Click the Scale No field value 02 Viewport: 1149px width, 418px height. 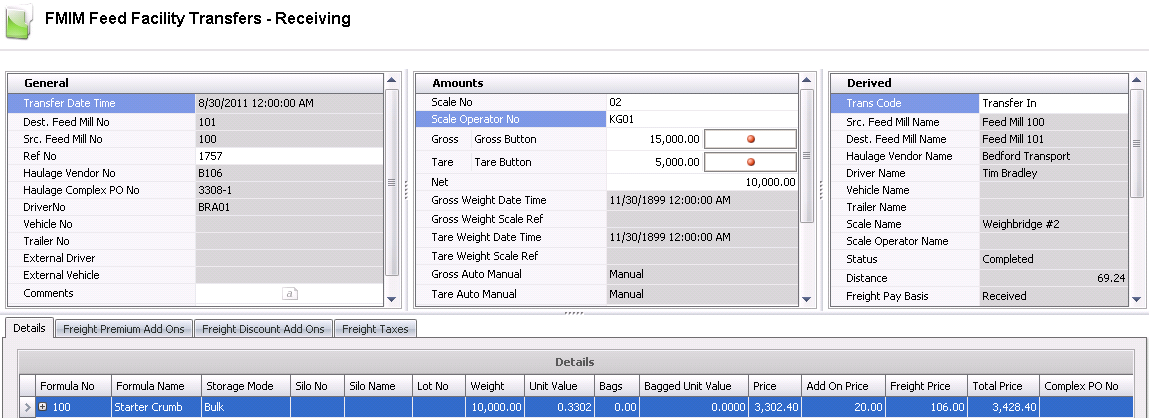(700, 102)
